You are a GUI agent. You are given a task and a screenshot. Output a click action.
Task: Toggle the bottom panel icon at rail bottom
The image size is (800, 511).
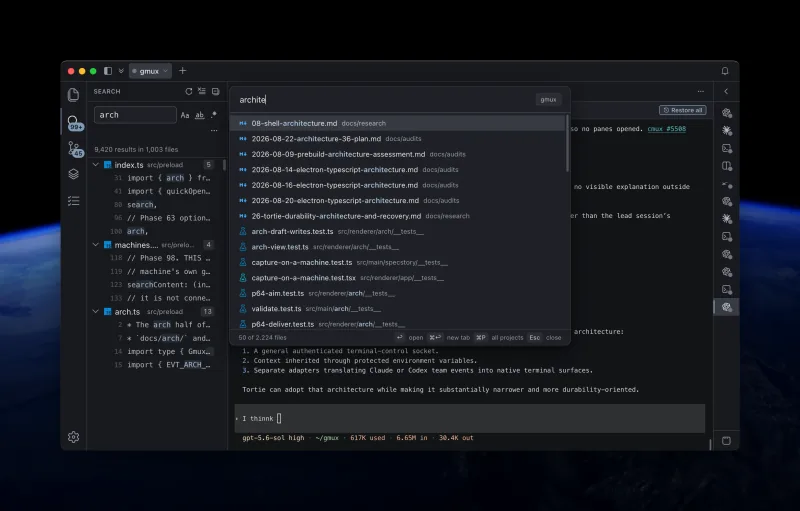727,441
